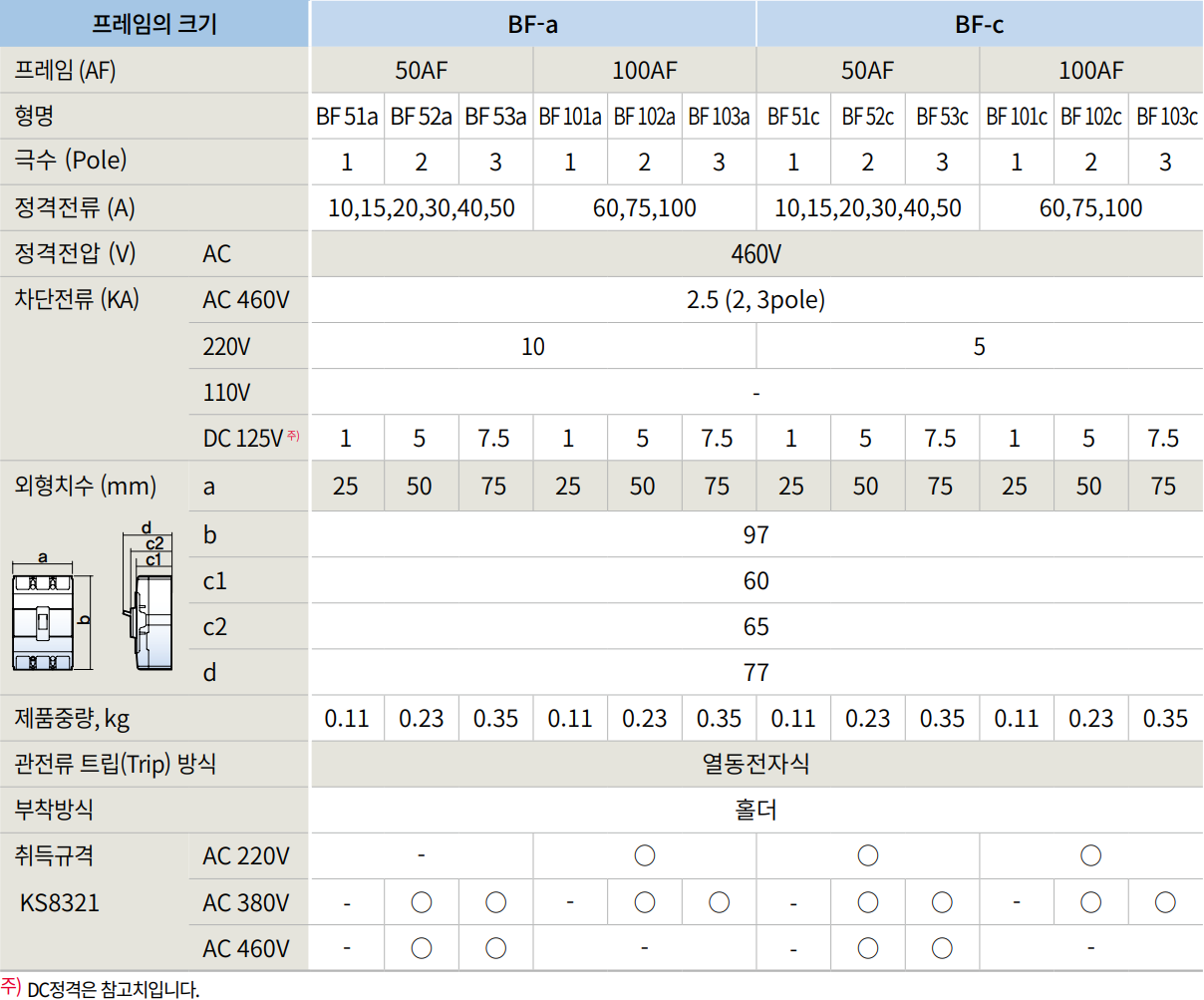The width and height of the screenshot is (1204, 1000).
Task: Select the BF 102a model label
Action: 645,115
